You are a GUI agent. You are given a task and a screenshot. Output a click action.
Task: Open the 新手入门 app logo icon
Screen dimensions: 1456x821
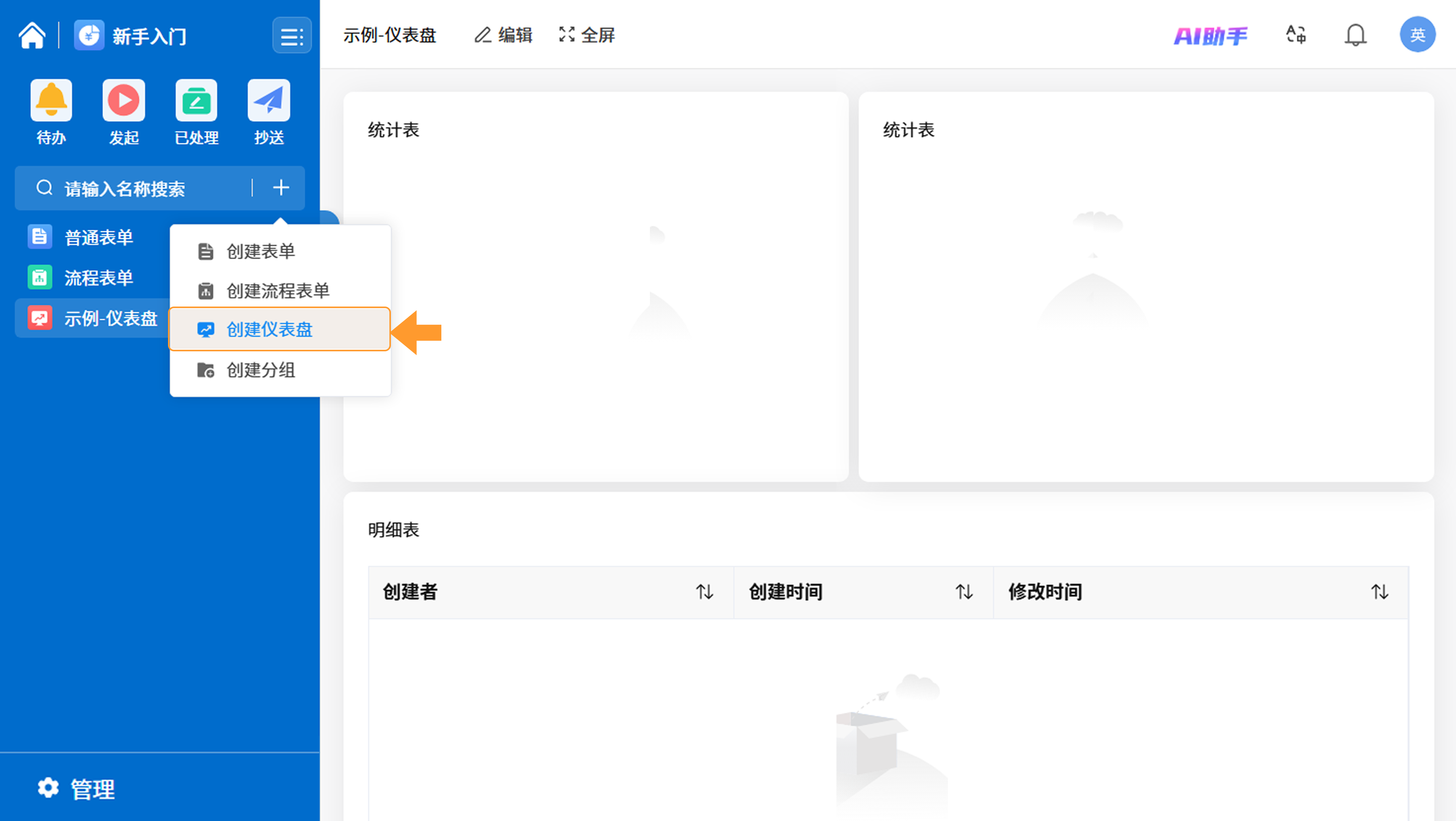(89, 36)
